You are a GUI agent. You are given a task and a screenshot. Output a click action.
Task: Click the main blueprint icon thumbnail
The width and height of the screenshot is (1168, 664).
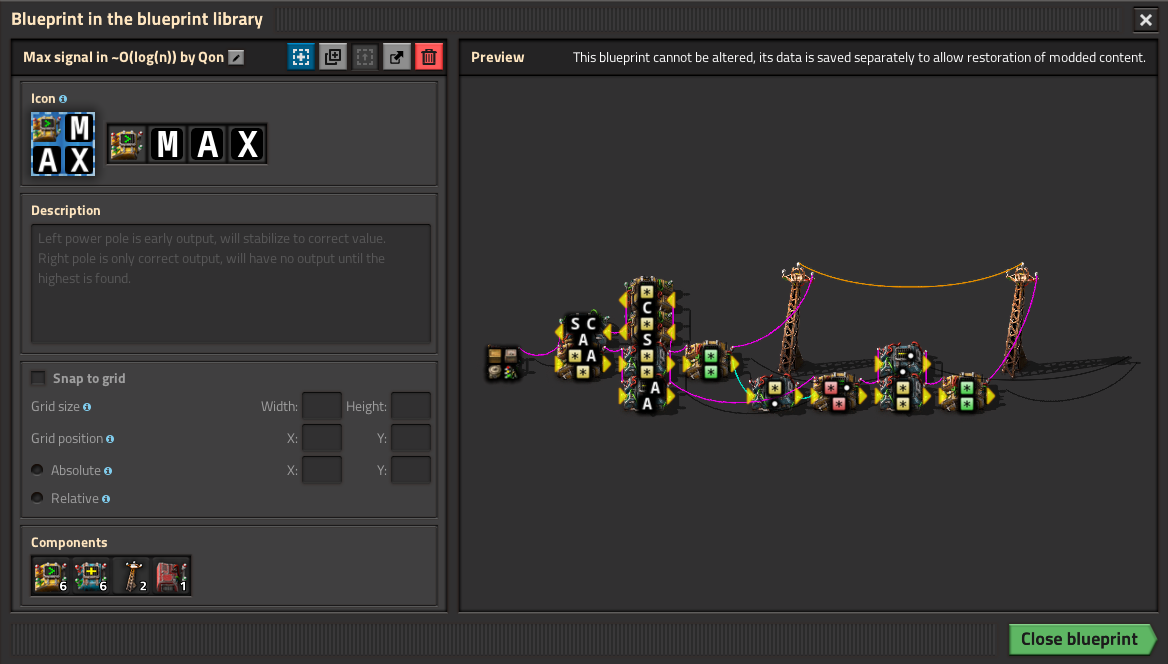coord(63,144)
